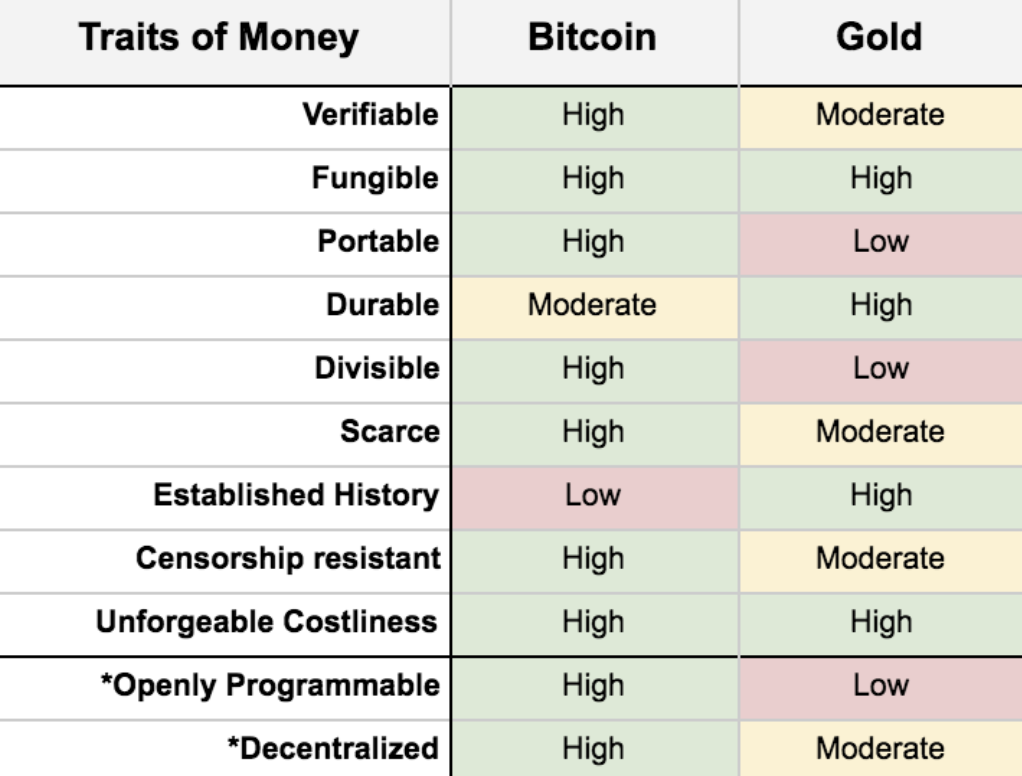Select Gold's Low cell for Openly Programmable
This screenshot has height=776, width=1022.
pos(881,685)
